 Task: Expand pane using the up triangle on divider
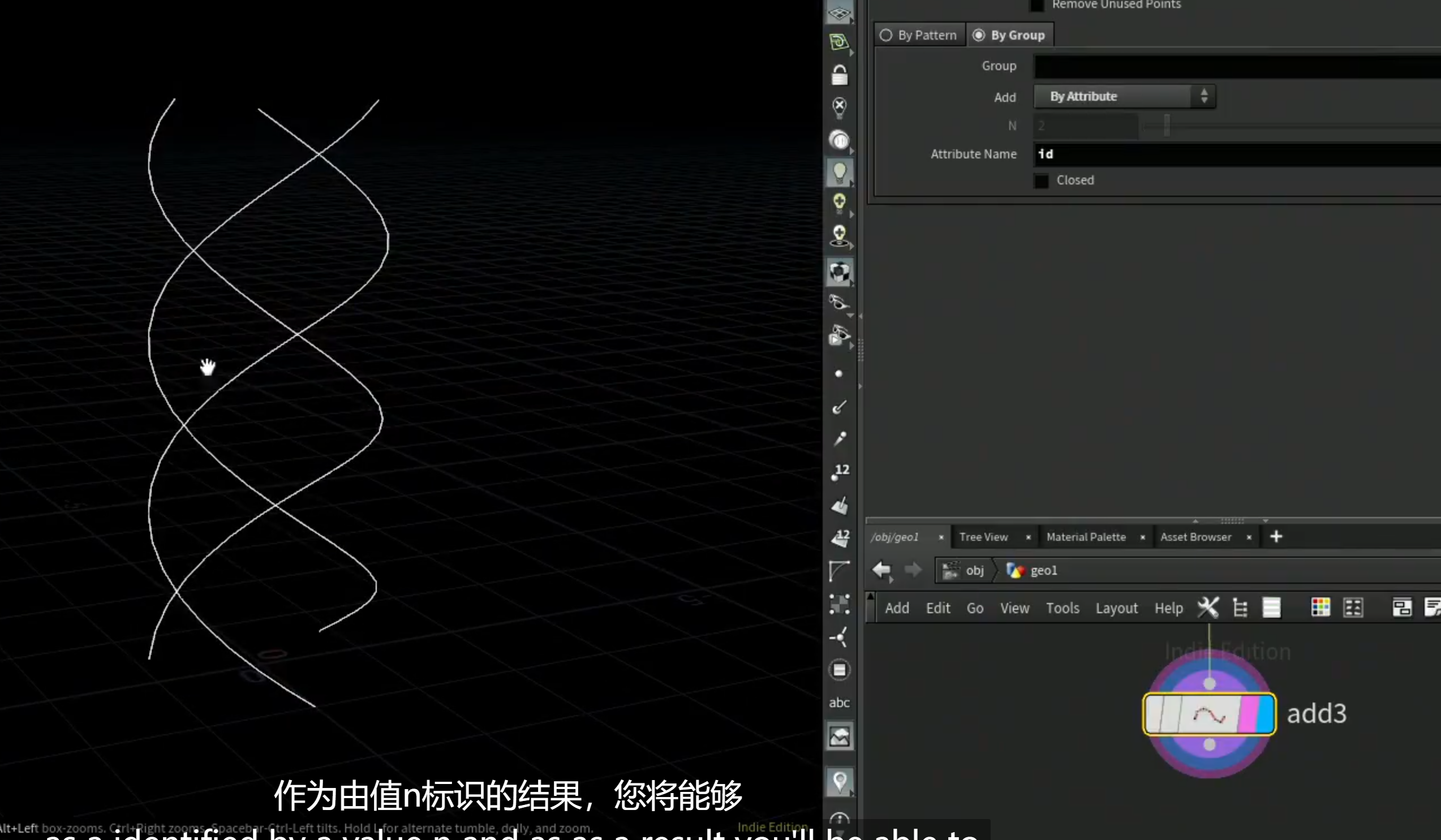point(1195,521)
